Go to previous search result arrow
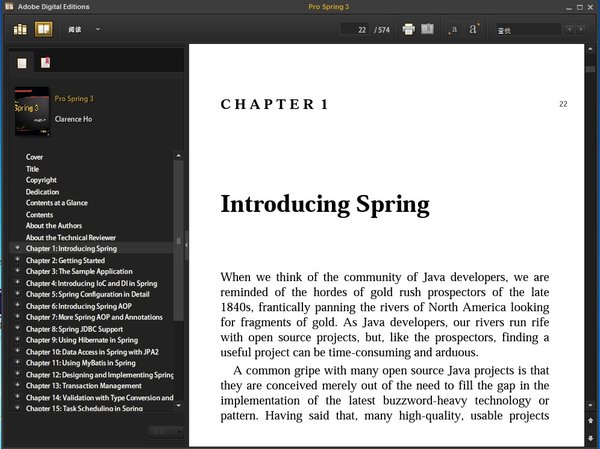600x449 pixels. 569,30
